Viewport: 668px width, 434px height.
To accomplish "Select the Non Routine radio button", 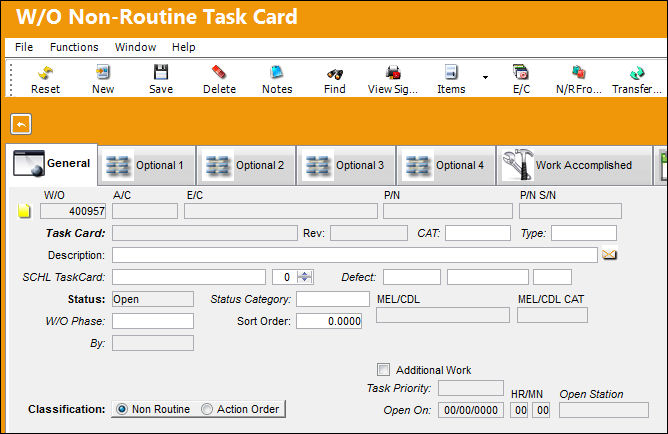I will 122,409.
